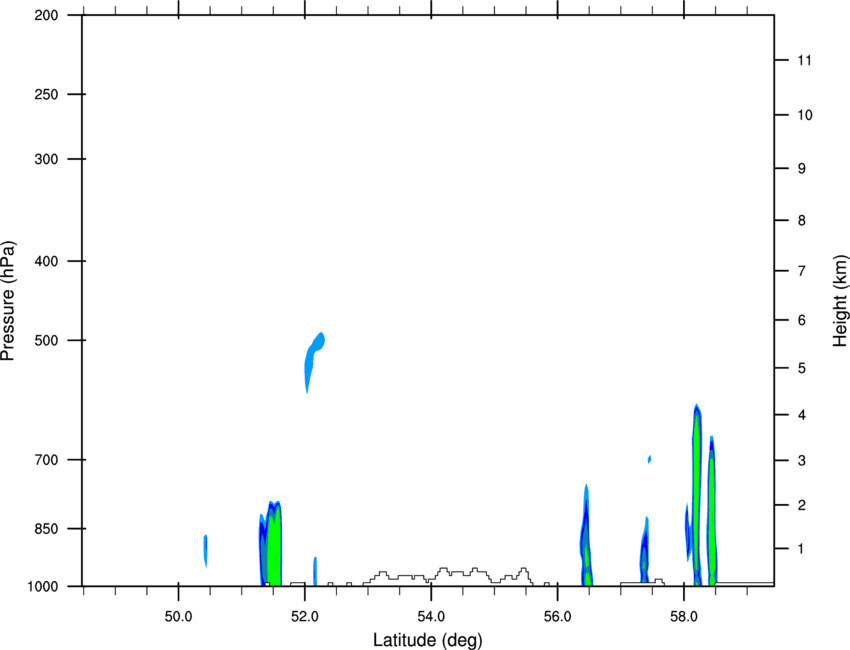This screenshot has height=650, width=850.
Task: Click the 300 pressure tick label
Action: pyautogui.click(x=46, y=159)
